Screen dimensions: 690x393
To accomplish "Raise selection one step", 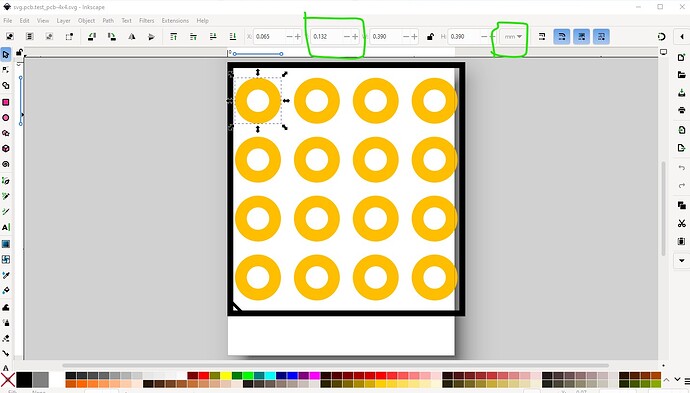I will pos(194,37).
